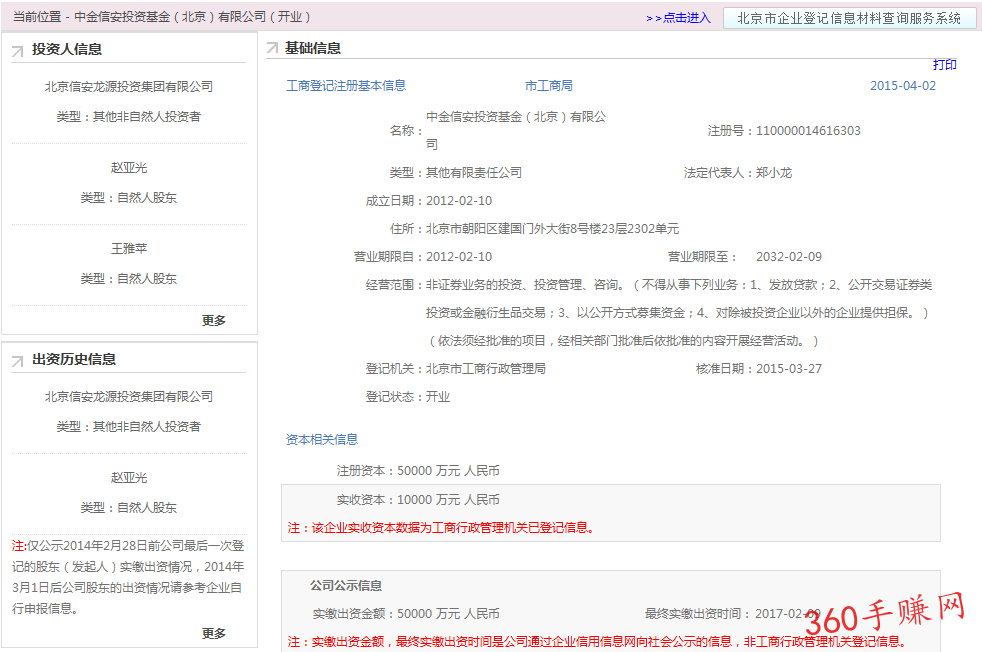Screen dimensions: 982x652
Task: Select the 工商登记注册基本信息 section heading
Action: tap(346, 86)
